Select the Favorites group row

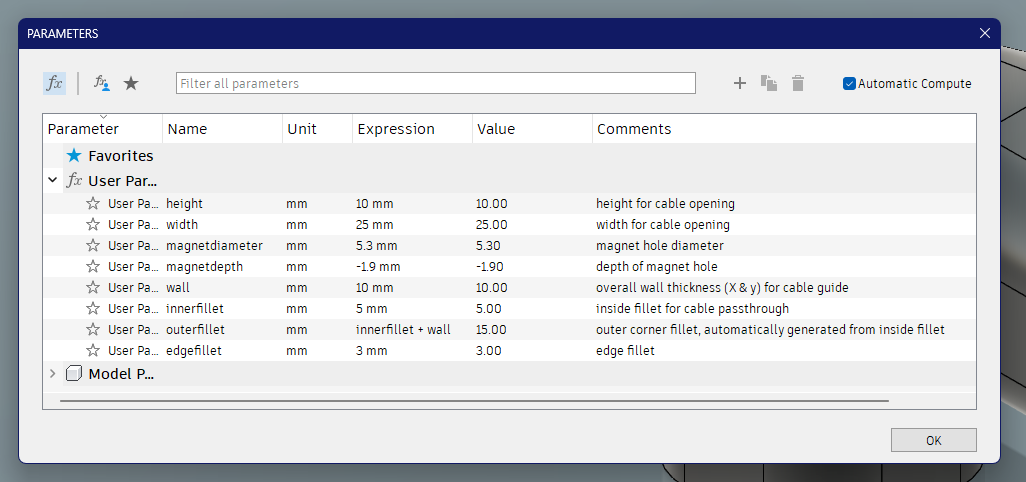(x=510, y=156)
